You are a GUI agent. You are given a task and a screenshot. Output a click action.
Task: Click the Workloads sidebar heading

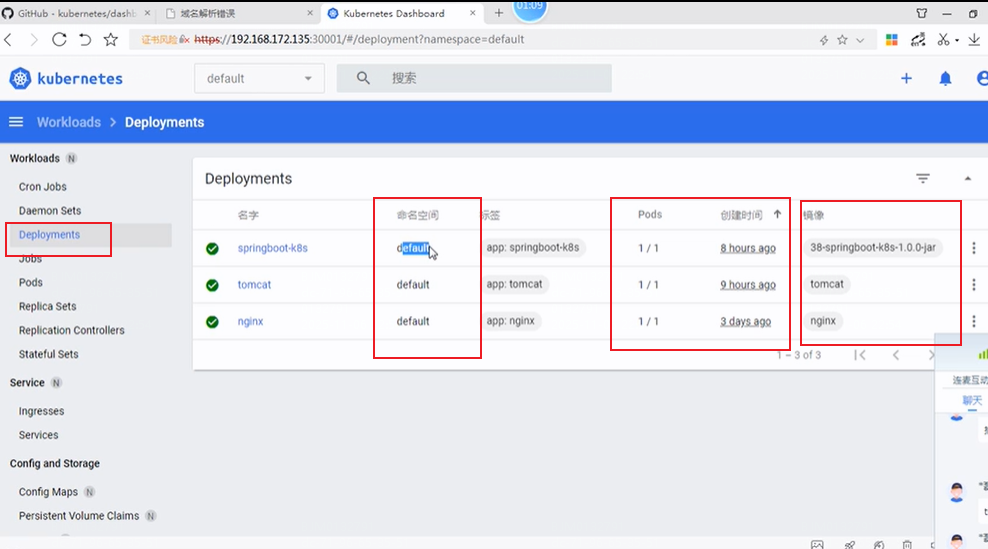point(35,158)
